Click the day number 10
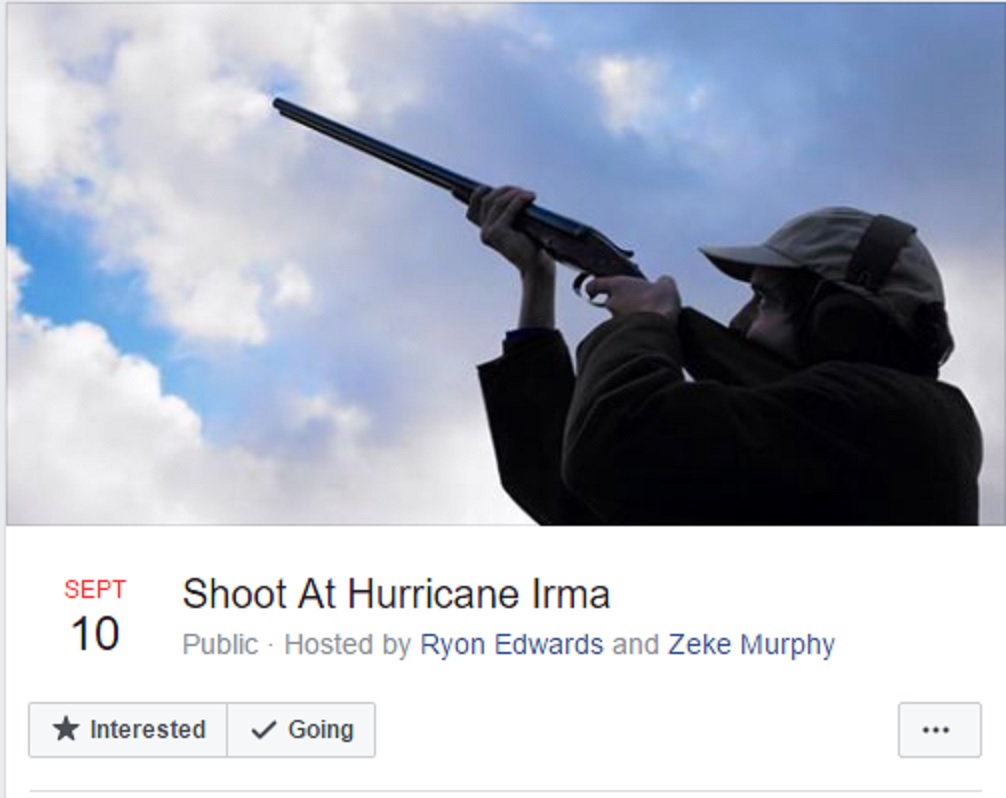 click(95, 634)
